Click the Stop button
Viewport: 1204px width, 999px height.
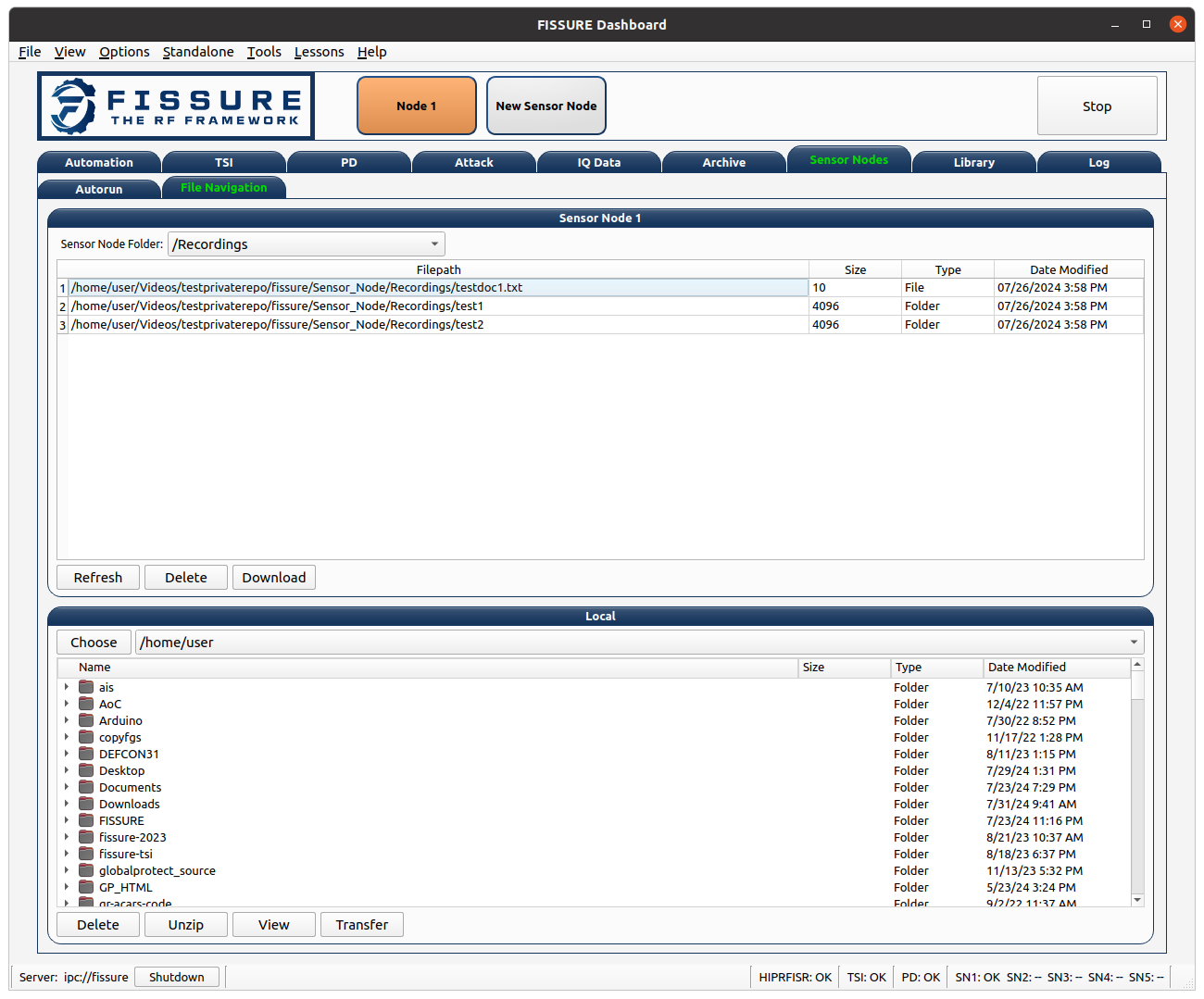click(1097, 106)
